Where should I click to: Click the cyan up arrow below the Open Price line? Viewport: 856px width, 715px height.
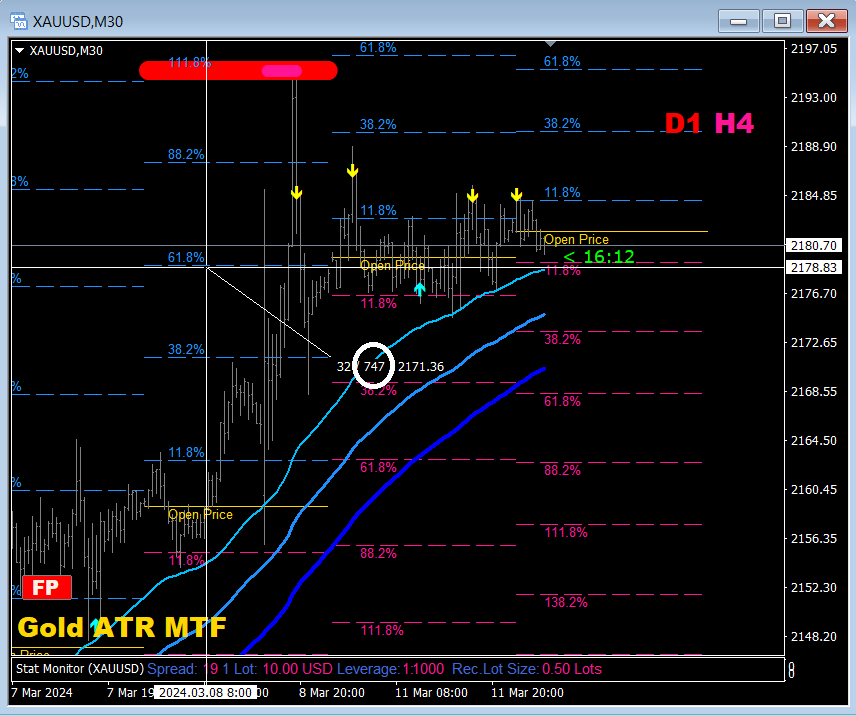point(419,289)
